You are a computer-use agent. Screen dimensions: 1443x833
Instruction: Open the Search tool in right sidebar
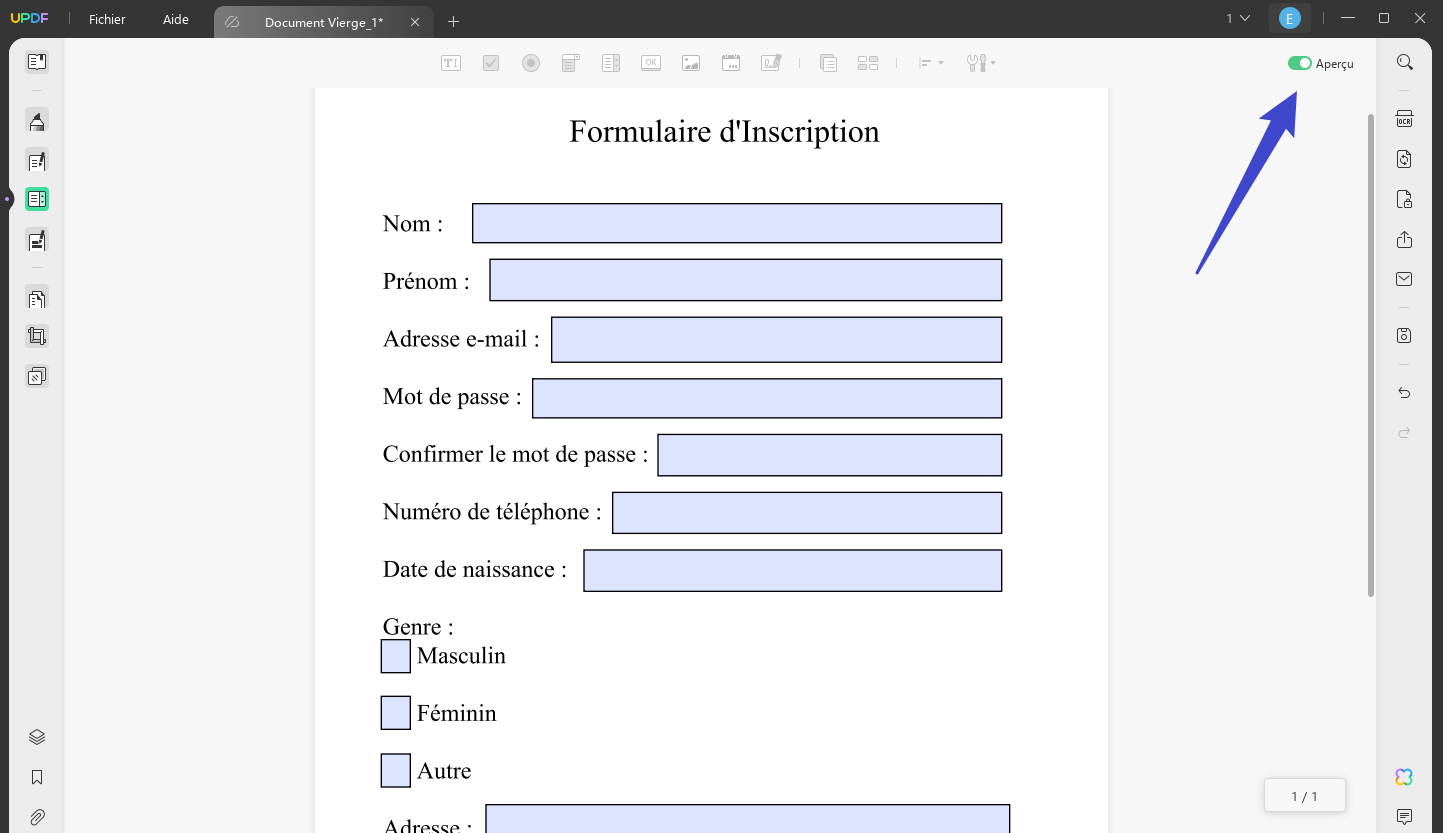tap(1404, 61)
